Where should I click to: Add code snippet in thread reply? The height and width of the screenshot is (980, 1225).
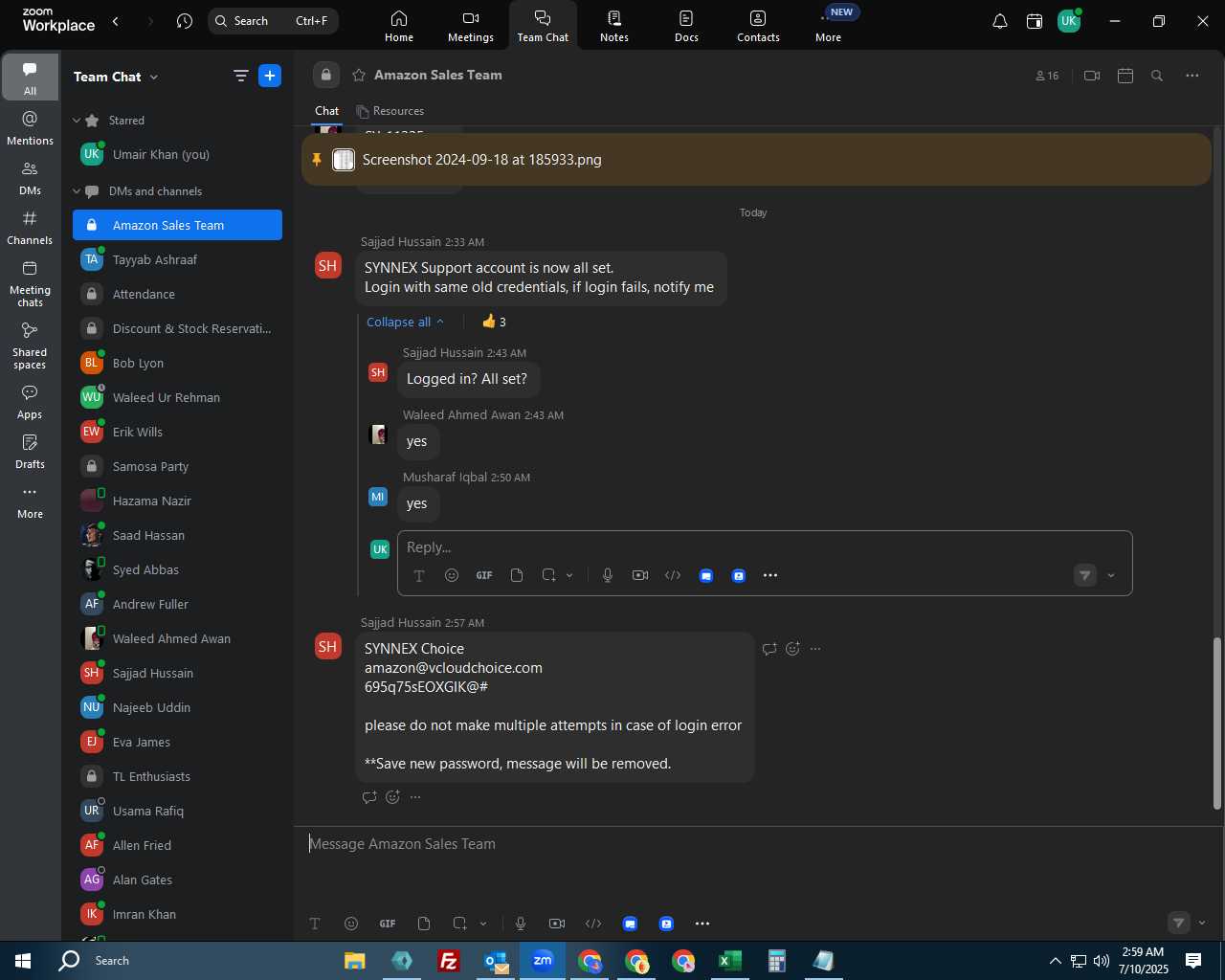[673, 575]
